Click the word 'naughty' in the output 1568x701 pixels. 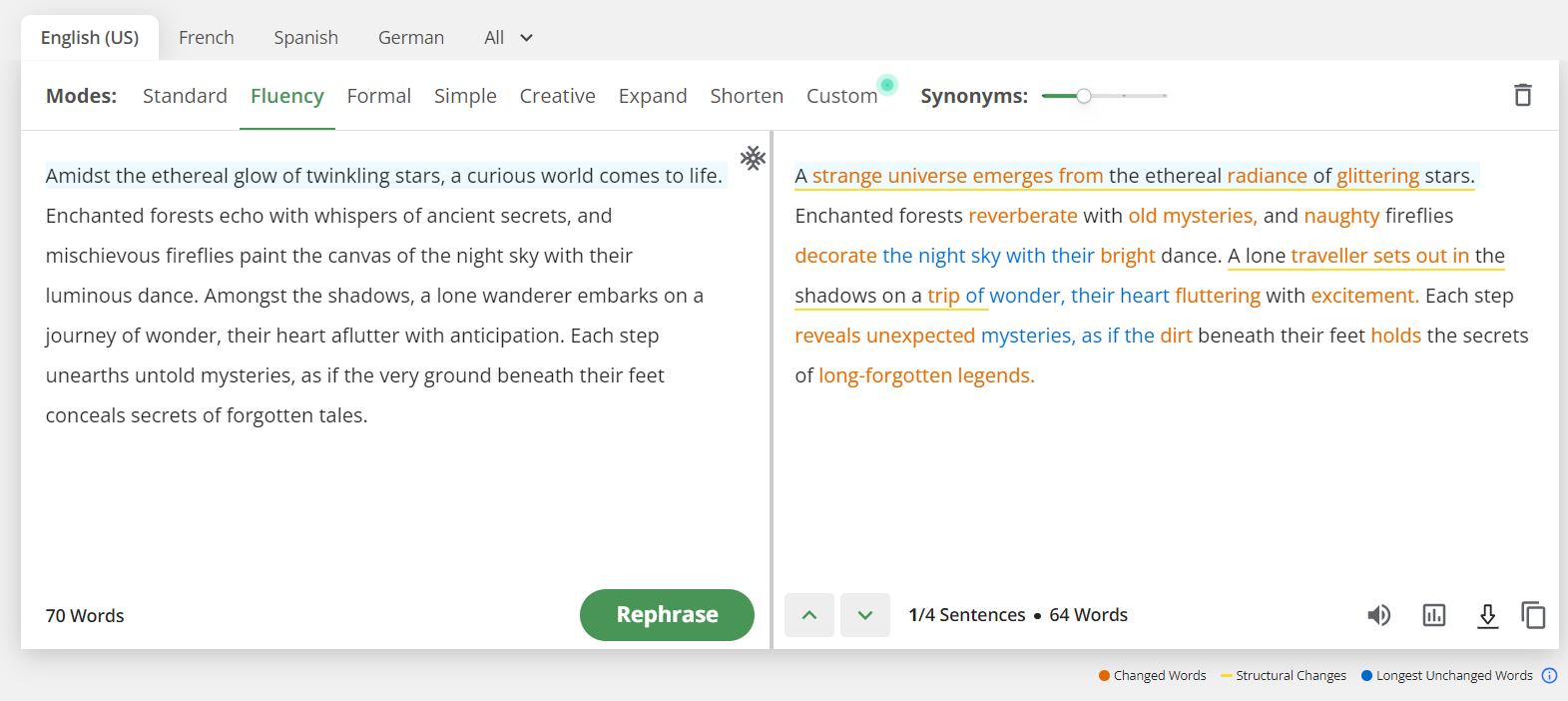(x=1341, y=216)
